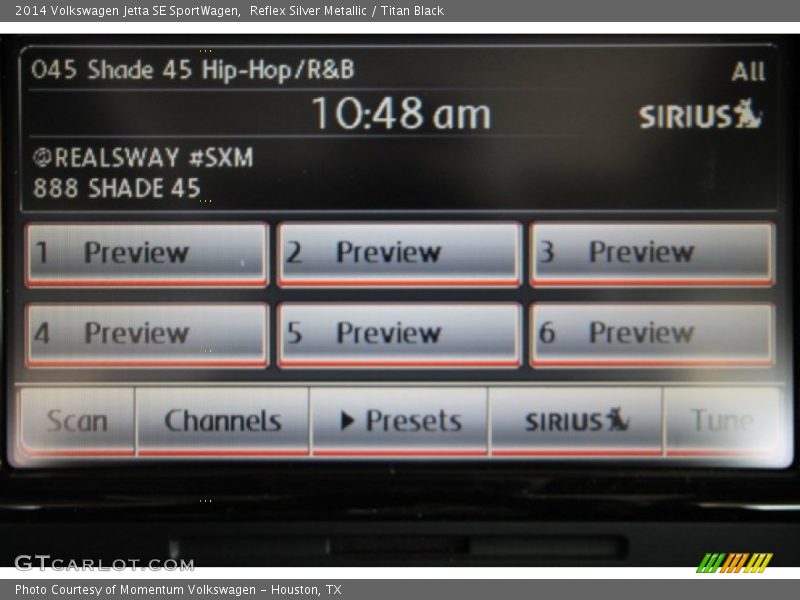Click the striped green-orange logo at bottom right
The height and width of the screenshot is (600, 800).
click(734, 563)
